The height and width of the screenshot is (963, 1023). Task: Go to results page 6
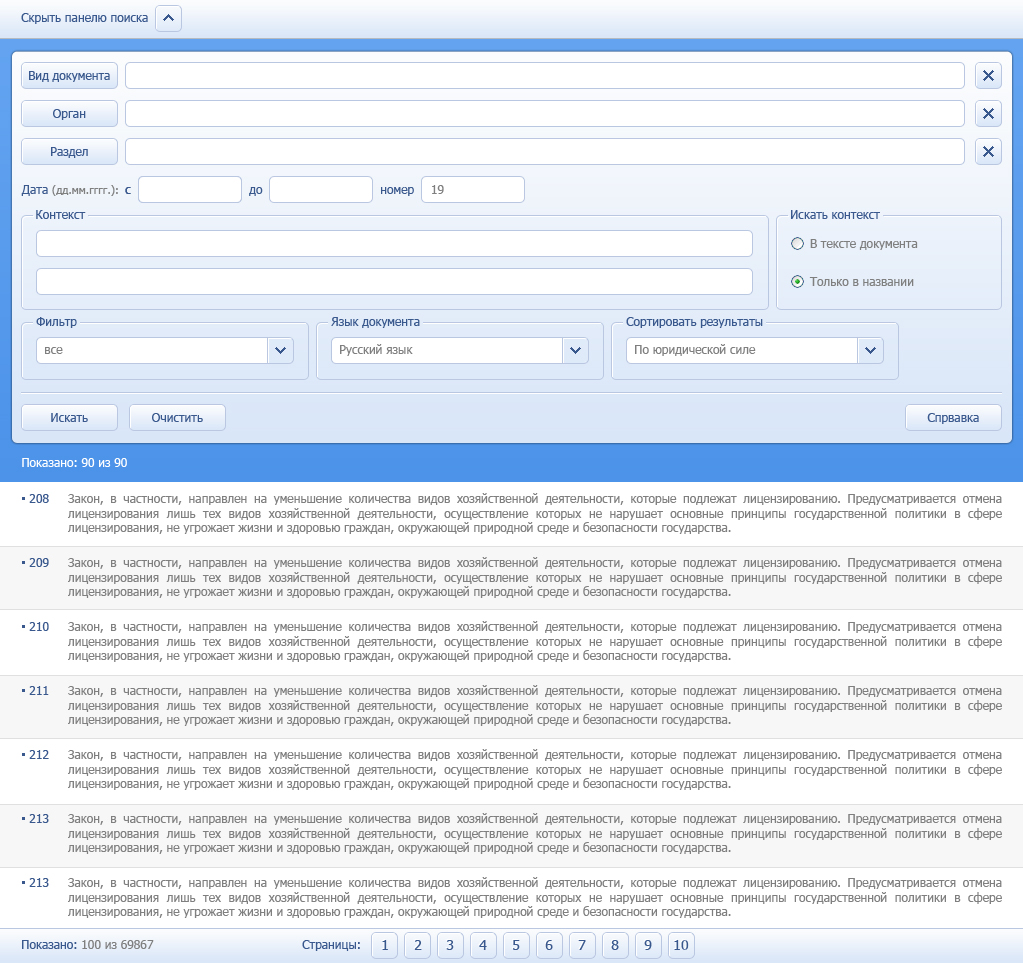point(549,945)
